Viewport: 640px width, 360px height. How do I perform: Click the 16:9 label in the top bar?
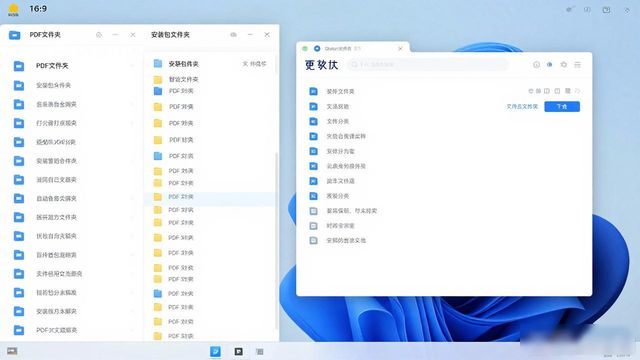tap(38, 9)
